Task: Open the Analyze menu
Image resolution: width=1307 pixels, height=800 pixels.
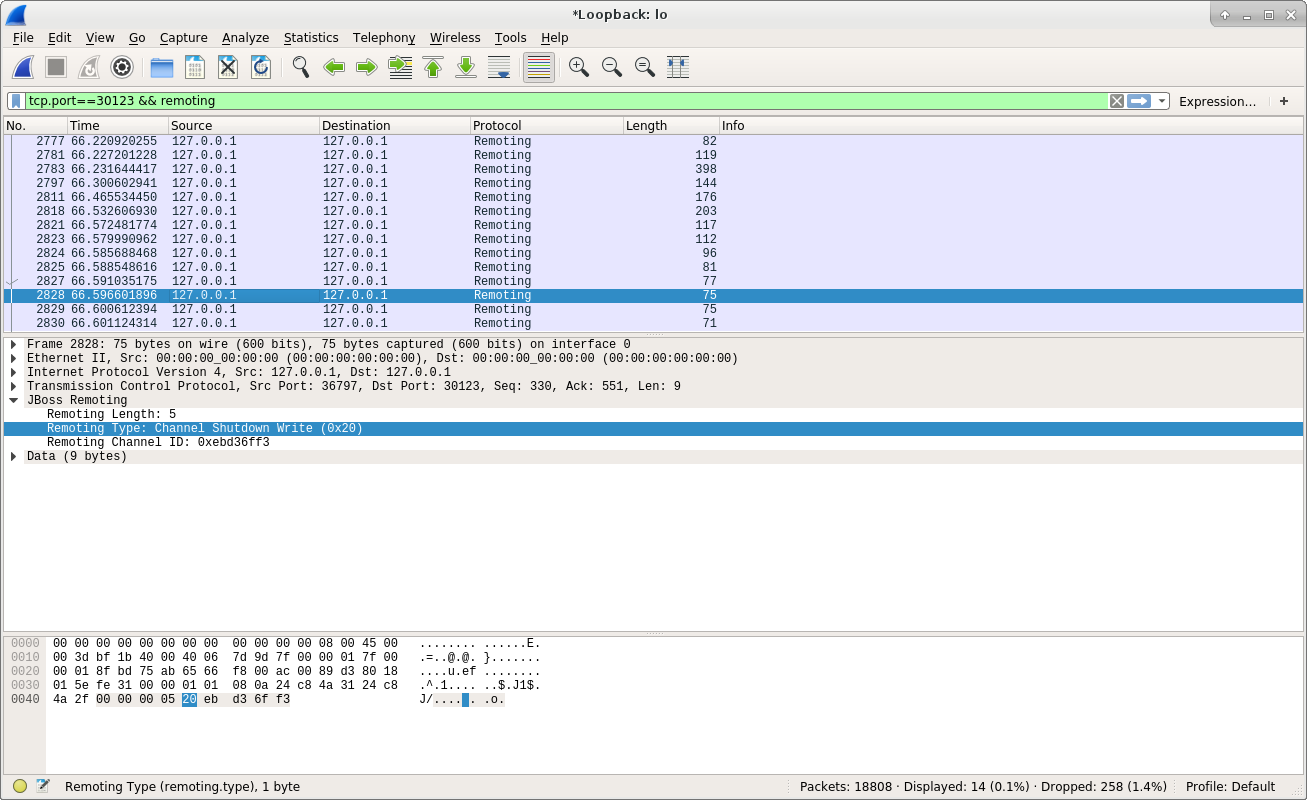Action: click(x=246, y=37)
